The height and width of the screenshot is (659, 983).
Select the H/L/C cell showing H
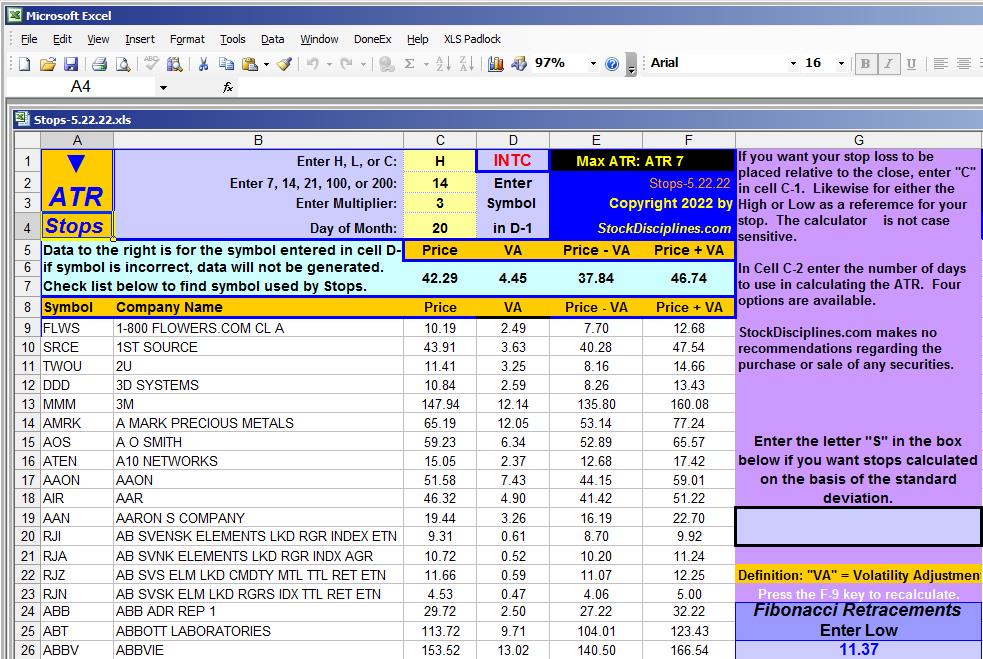point(439,161)
